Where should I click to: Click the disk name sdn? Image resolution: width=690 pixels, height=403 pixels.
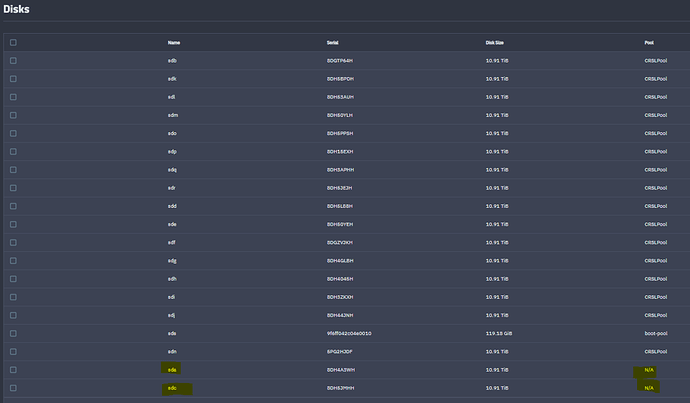[172, 352]
